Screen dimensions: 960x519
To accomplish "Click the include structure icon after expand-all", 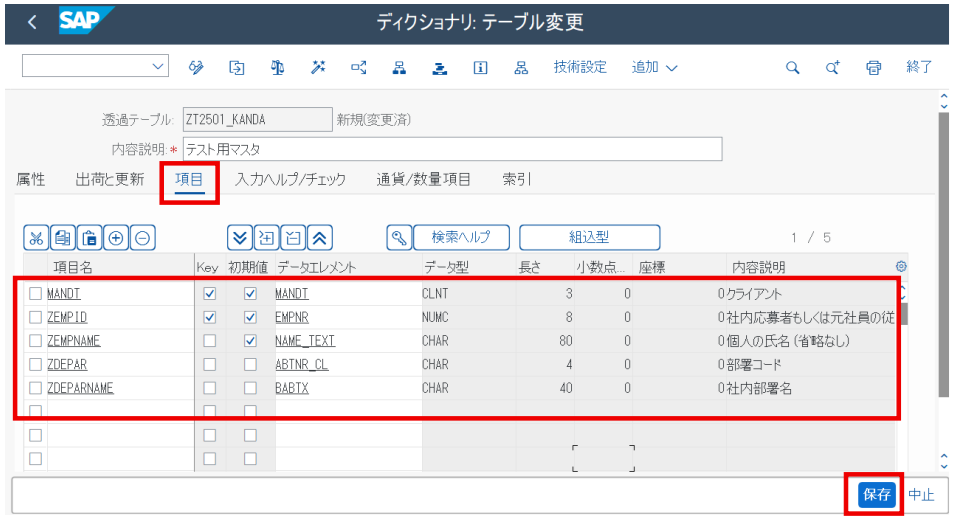I will 266,237.
